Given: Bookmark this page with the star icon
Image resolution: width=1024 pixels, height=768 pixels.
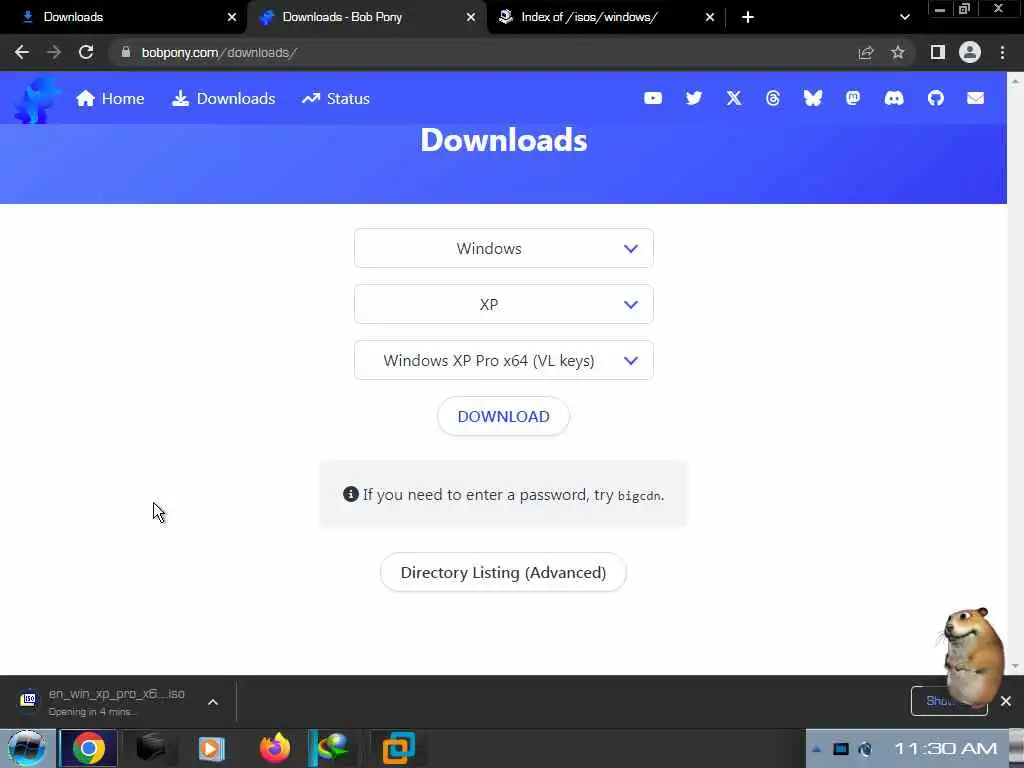Looking at the screenshot, I should [898, 52].
